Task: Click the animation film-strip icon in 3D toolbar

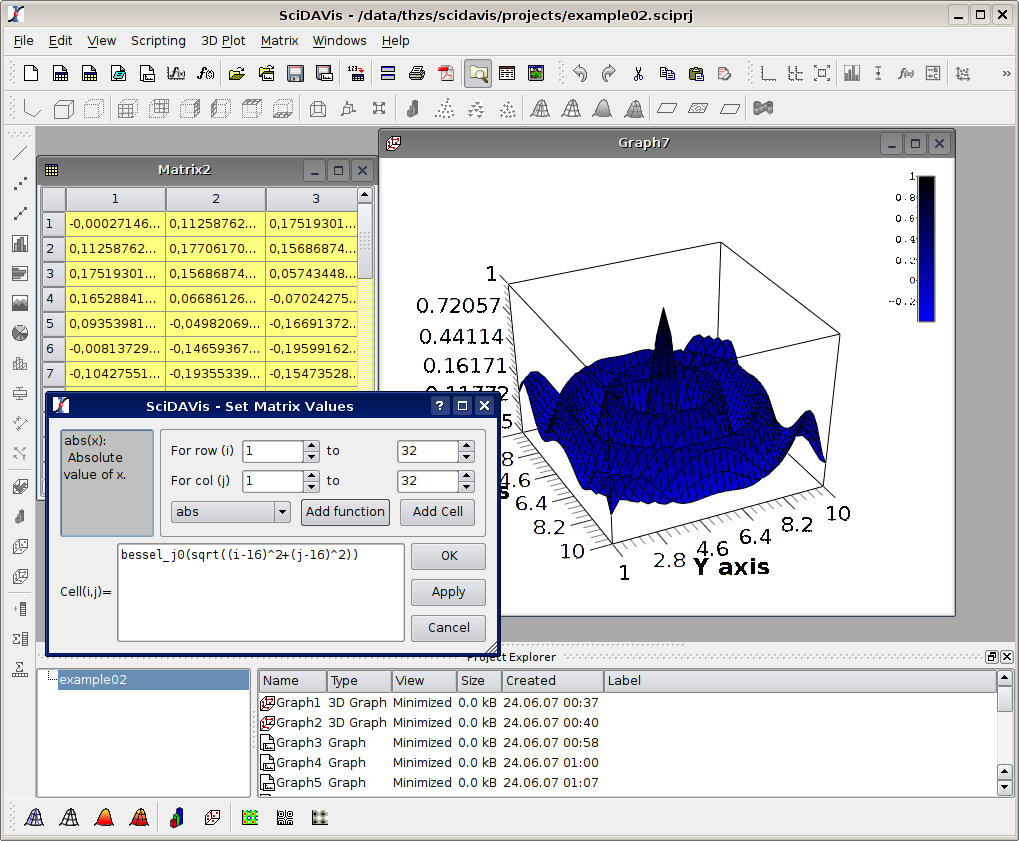Action: [x=763, y=108]
